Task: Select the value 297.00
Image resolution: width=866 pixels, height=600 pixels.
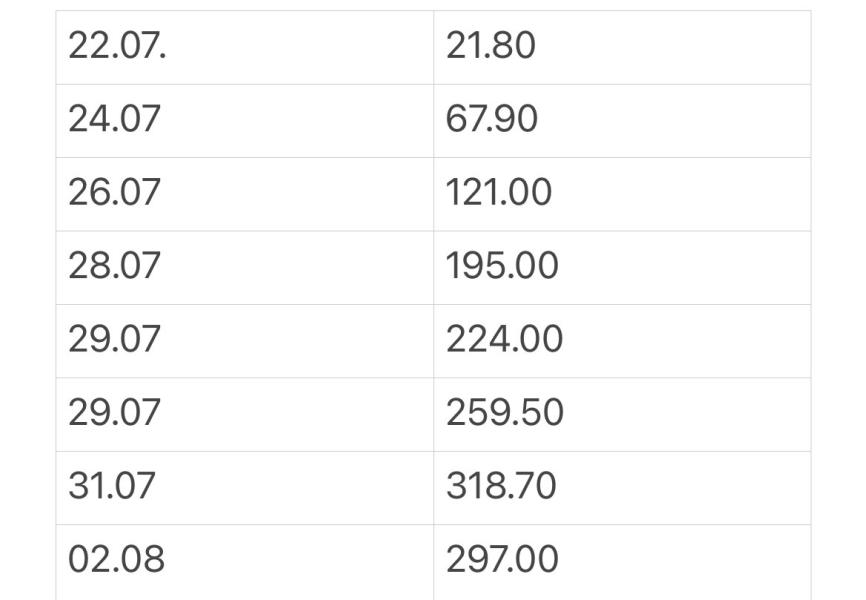Action: click(502, 559)
